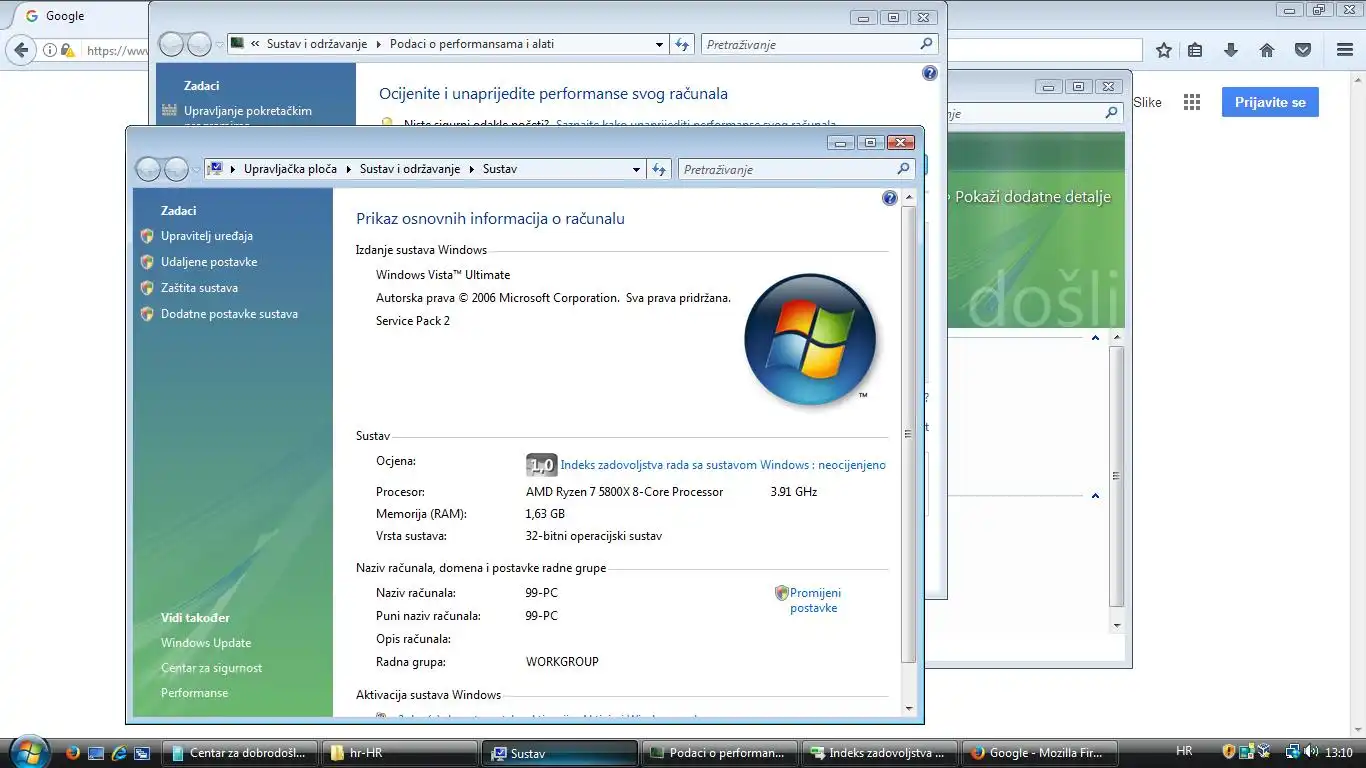Click the clock showing 13:10

1338,752
